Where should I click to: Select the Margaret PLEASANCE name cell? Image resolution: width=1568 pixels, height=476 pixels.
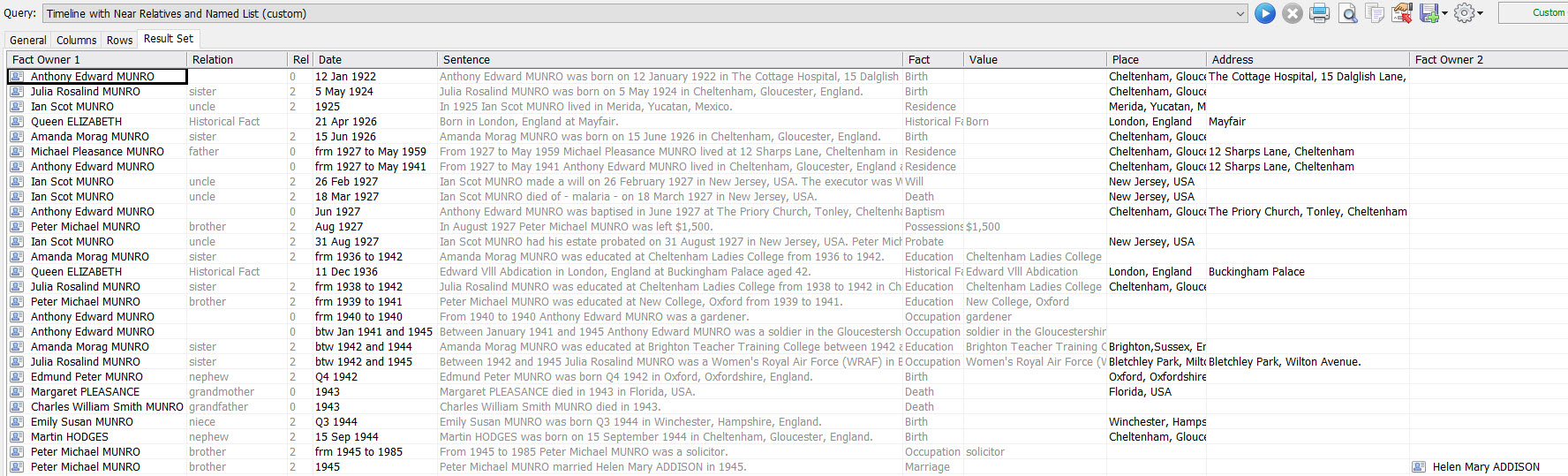point(85,392)
